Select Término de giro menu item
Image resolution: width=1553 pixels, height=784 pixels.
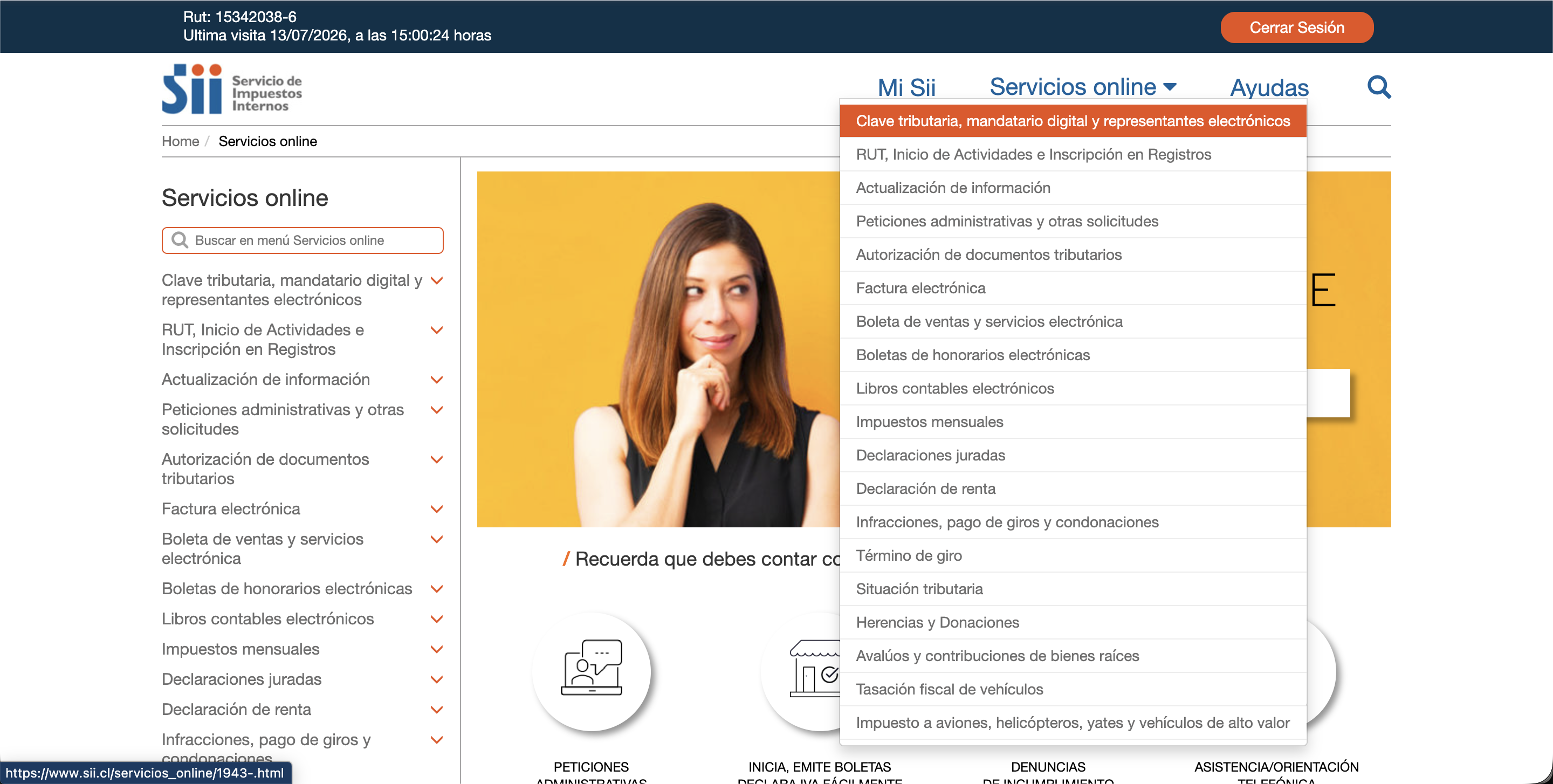[1073, 555]
